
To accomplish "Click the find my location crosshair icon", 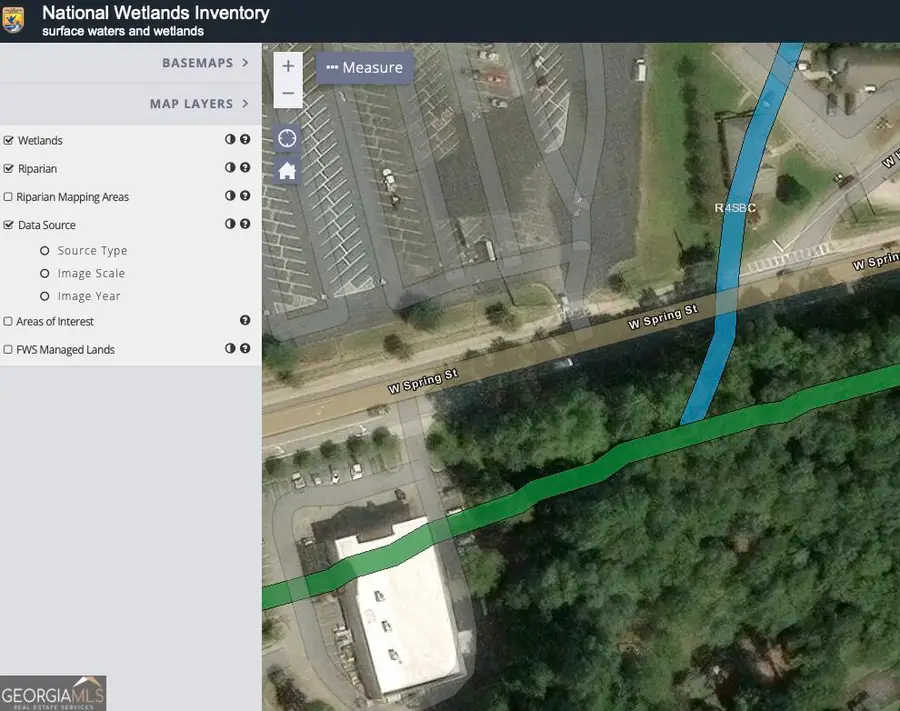I will pos(287,138).
